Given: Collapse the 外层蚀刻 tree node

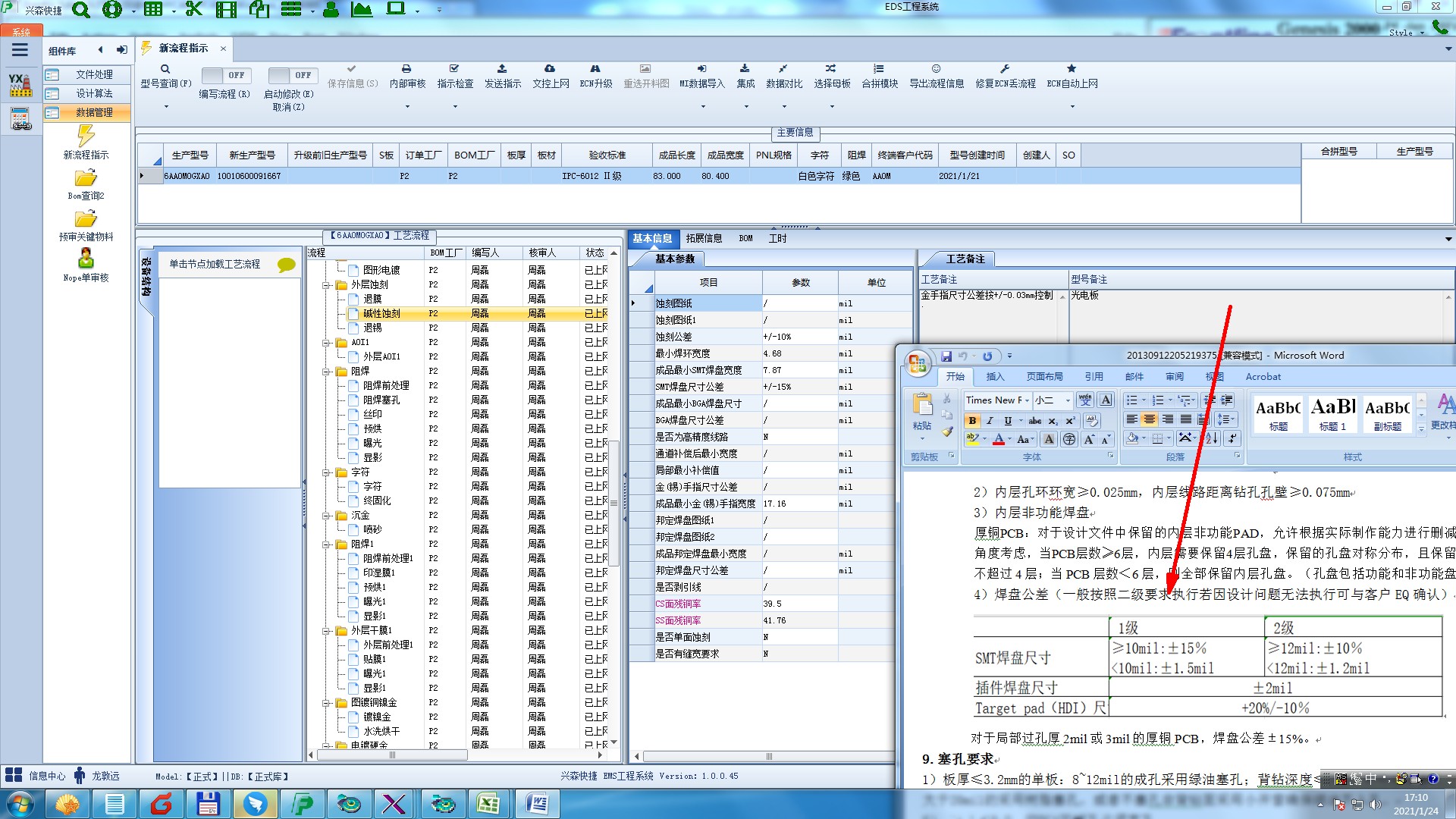Looking at the screenshot, I should pos(326,285).
